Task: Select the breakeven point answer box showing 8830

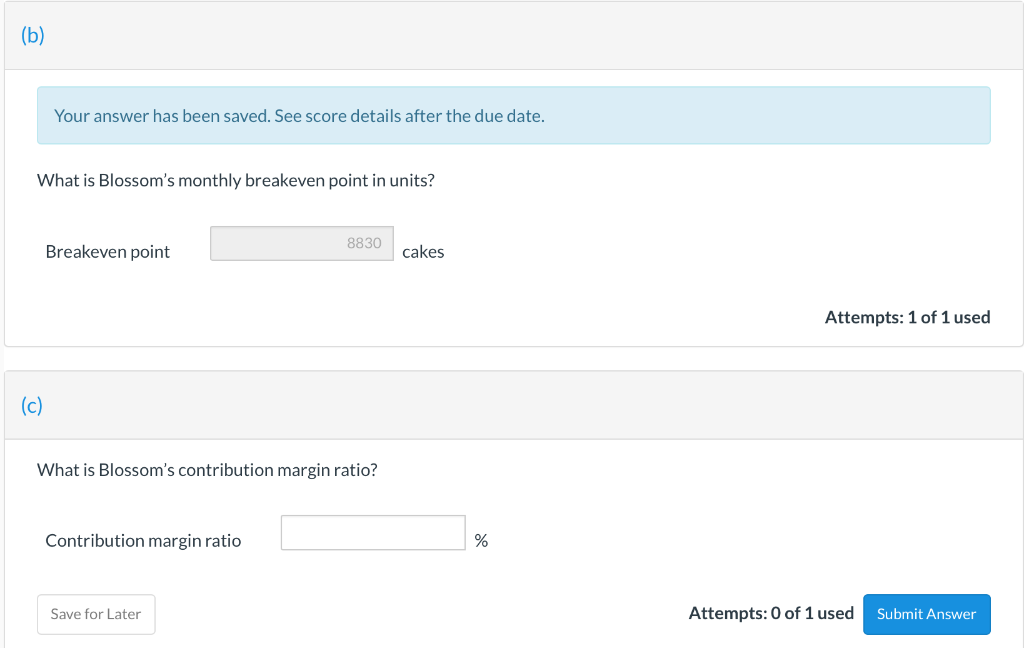Action: [x=302, y=243]
